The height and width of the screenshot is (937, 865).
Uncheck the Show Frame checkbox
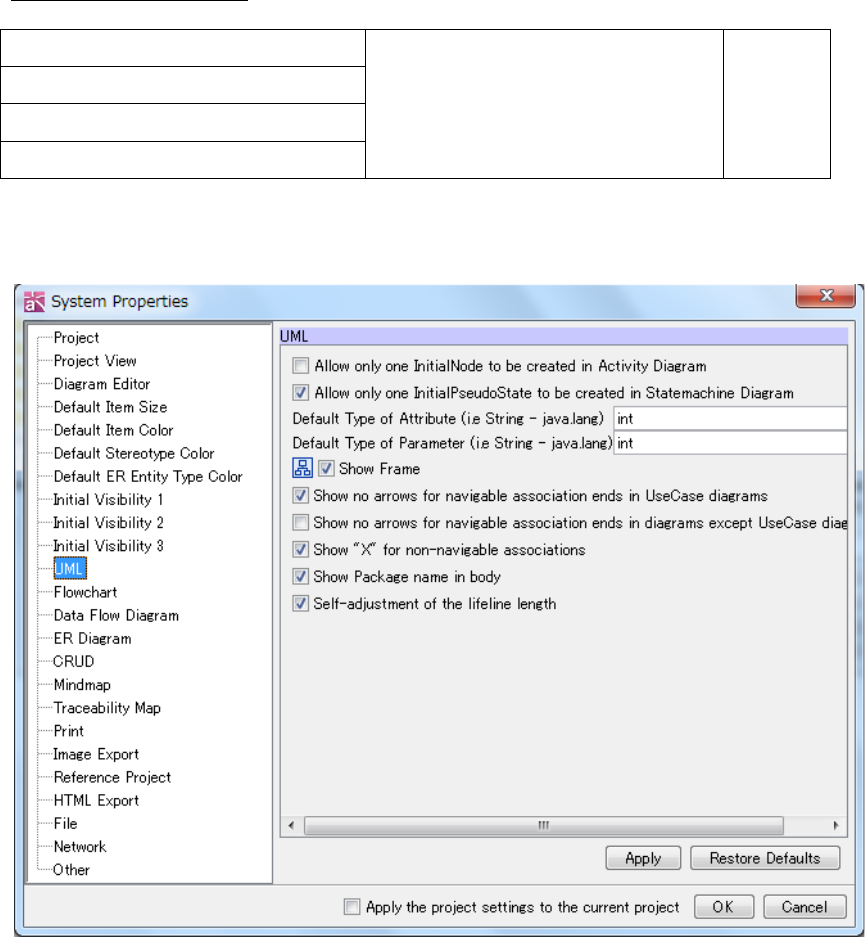326,468
